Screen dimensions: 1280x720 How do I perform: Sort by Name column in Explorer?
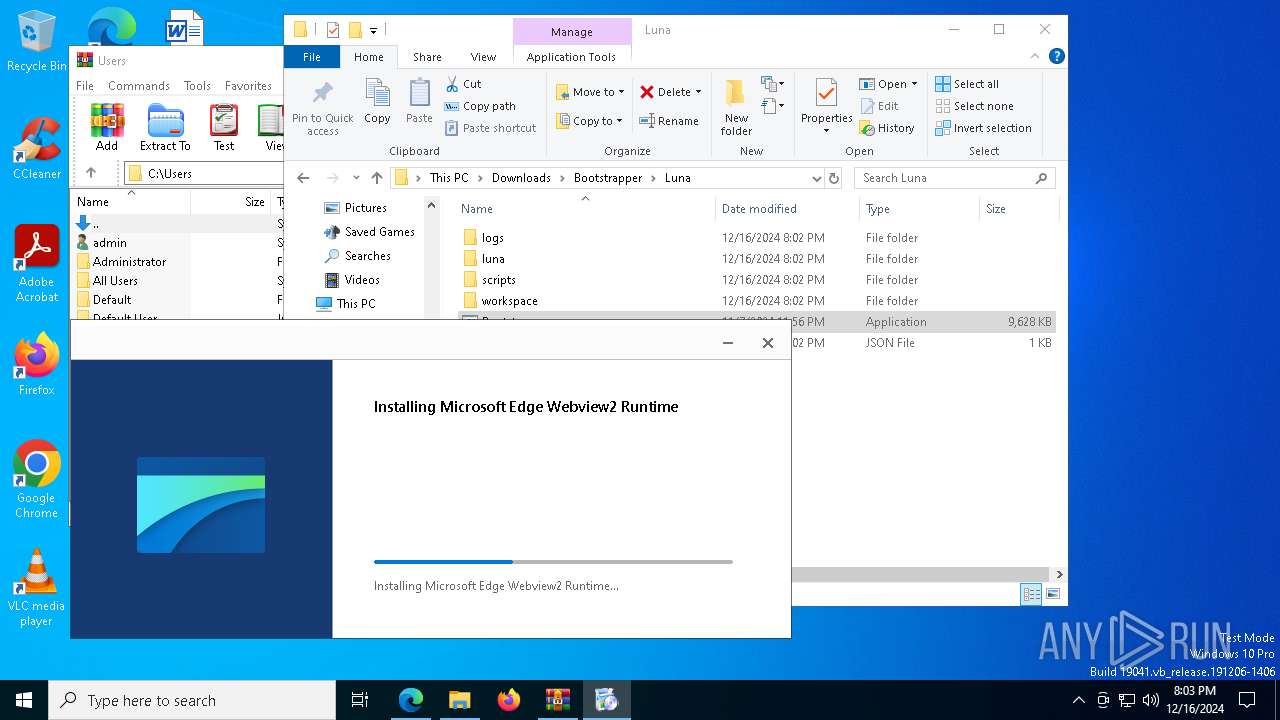[x=585, y=209]
